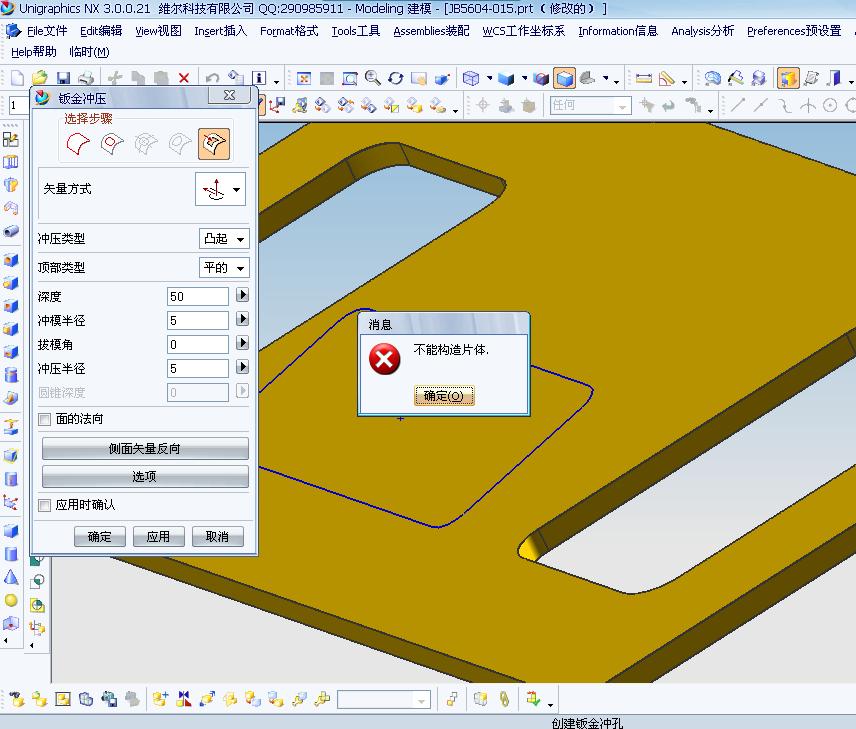Select second selection step icon
856x729 pixels.
(x=112, y=144)
